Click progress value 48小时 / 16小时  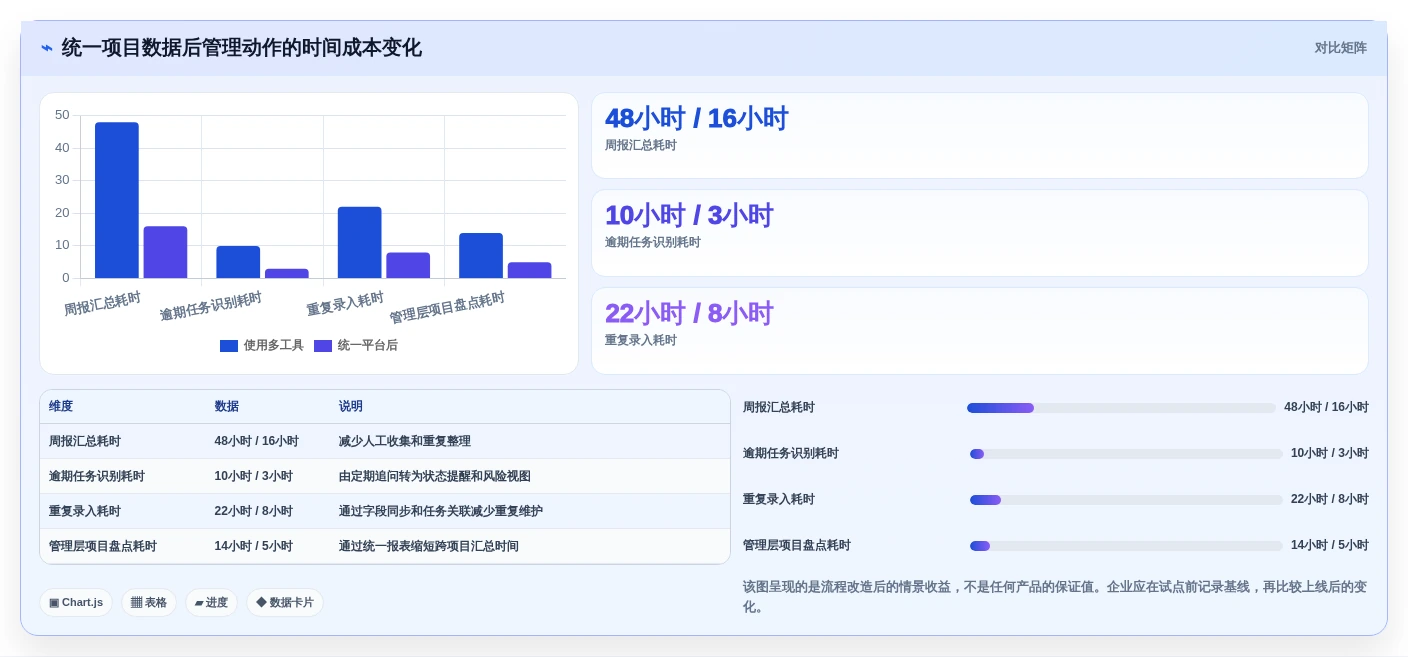tap(1326, 407)
